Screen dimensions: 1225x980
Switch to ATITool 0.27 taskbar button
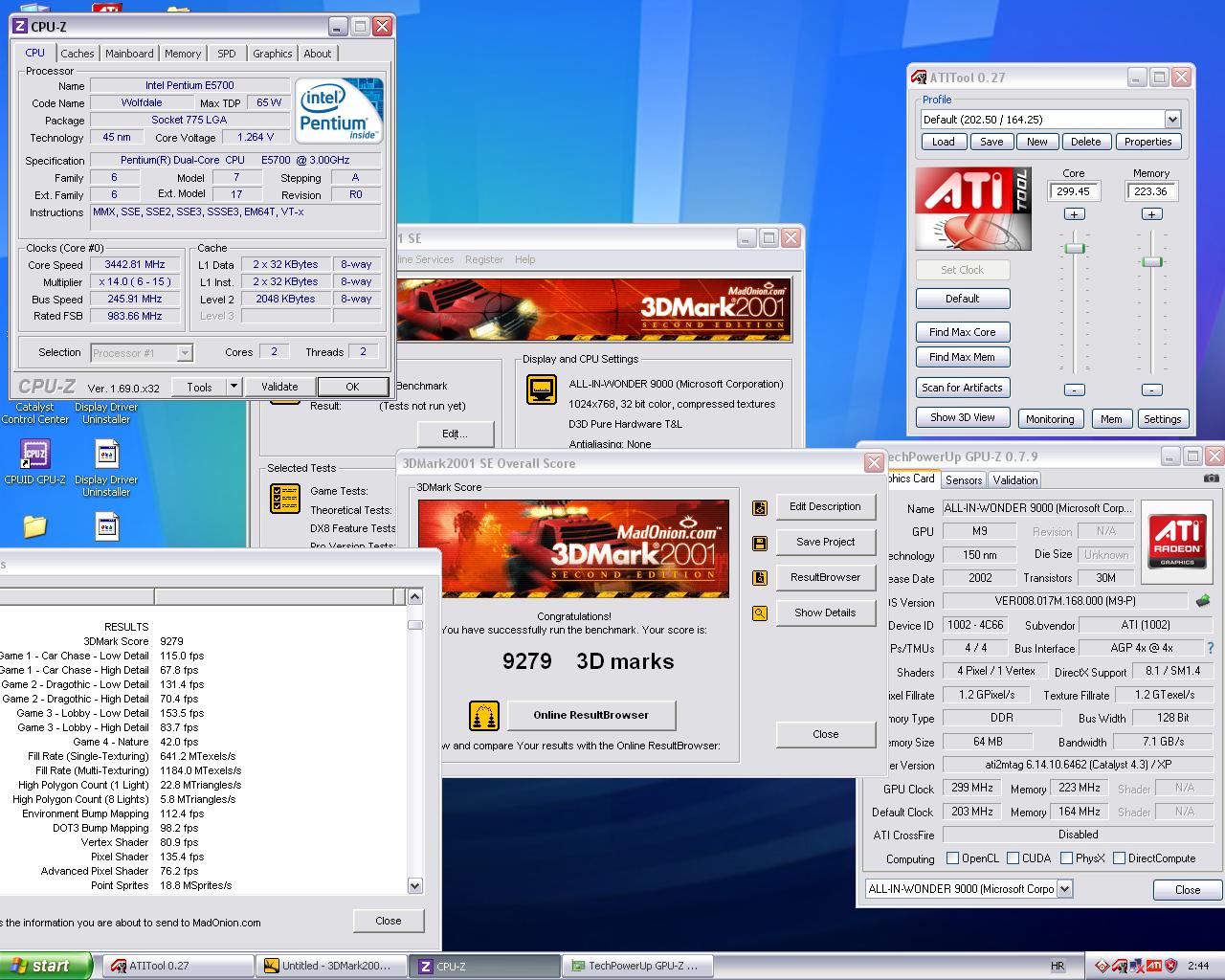179,966
